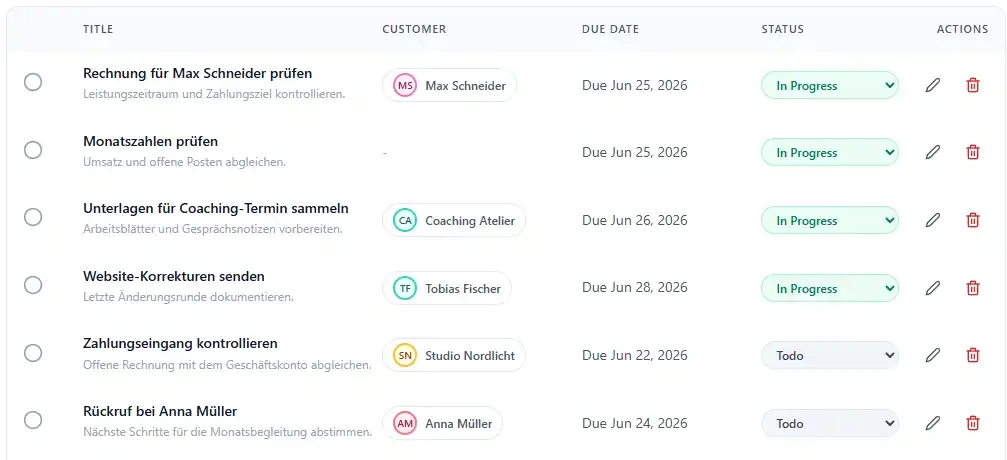The height and width of the screenshot is (460, 1007).
Task: Delete the Monatszahlen prüfen task
Action: 973,152
